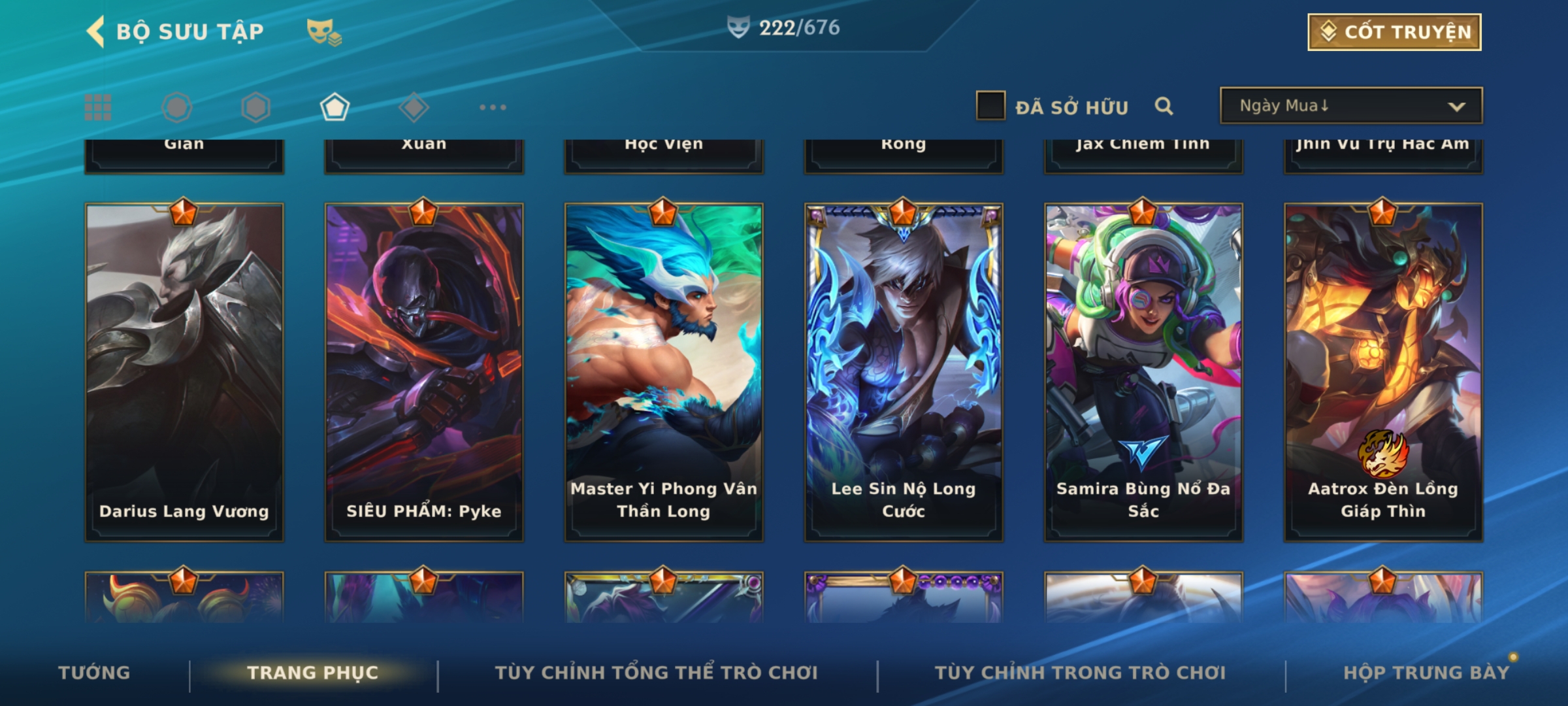Filter skins by the hexagon rarity icon

(x=255, y=107)
